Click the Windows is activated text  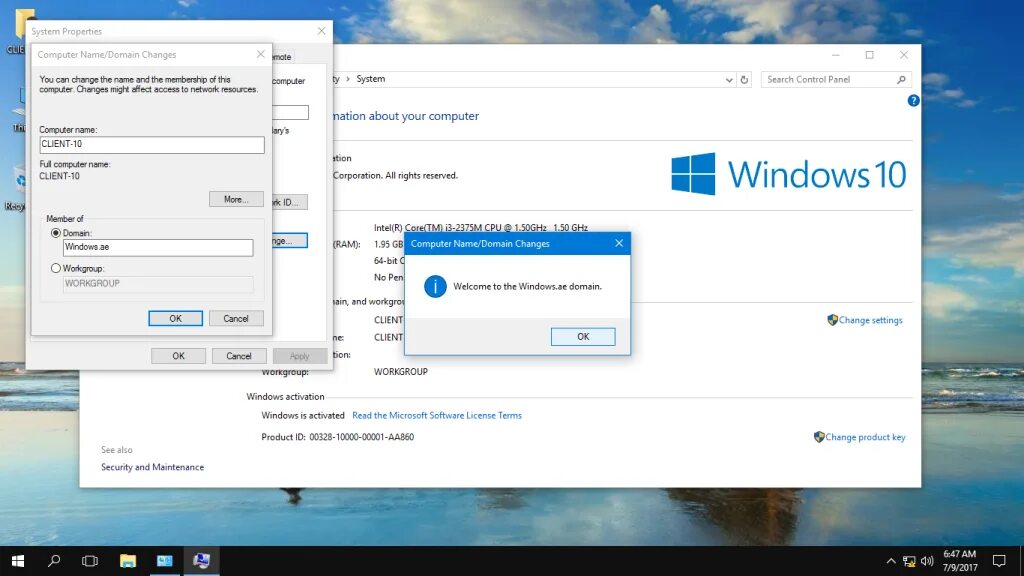coord(302,415)
